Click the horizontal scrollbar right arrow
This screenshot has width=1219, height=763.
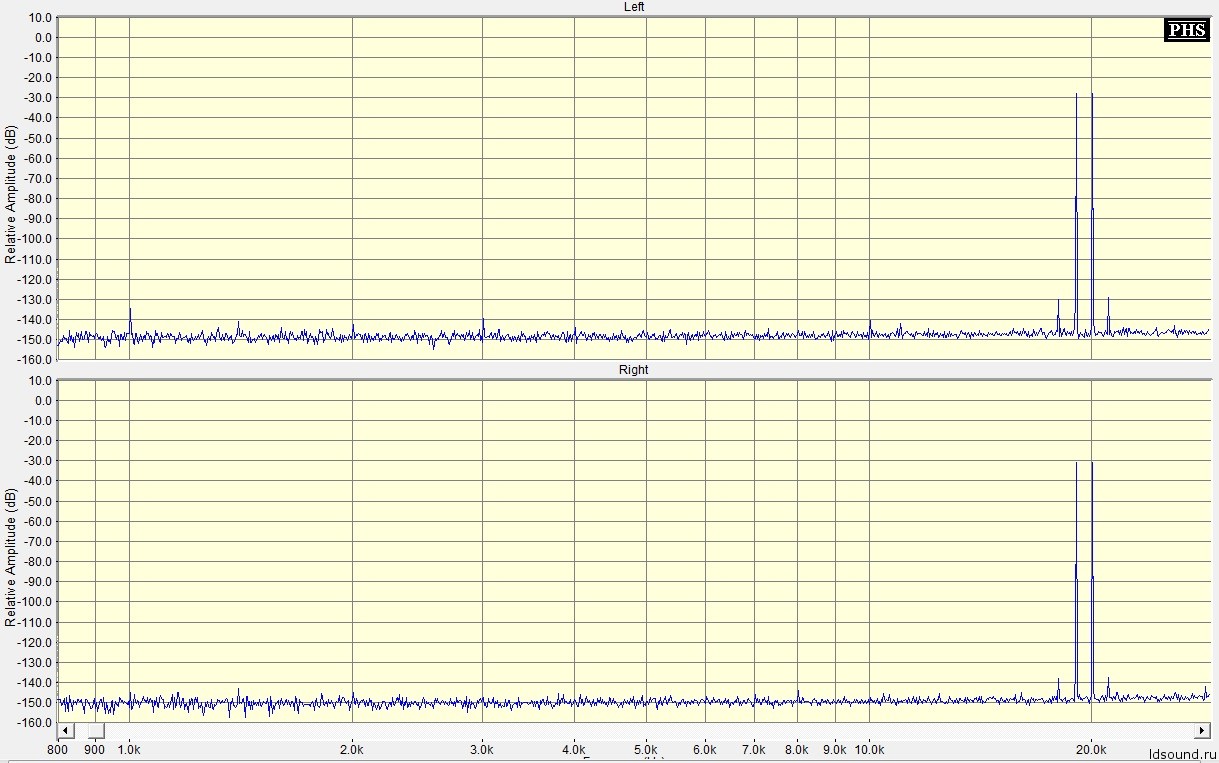click(1202, 730)
